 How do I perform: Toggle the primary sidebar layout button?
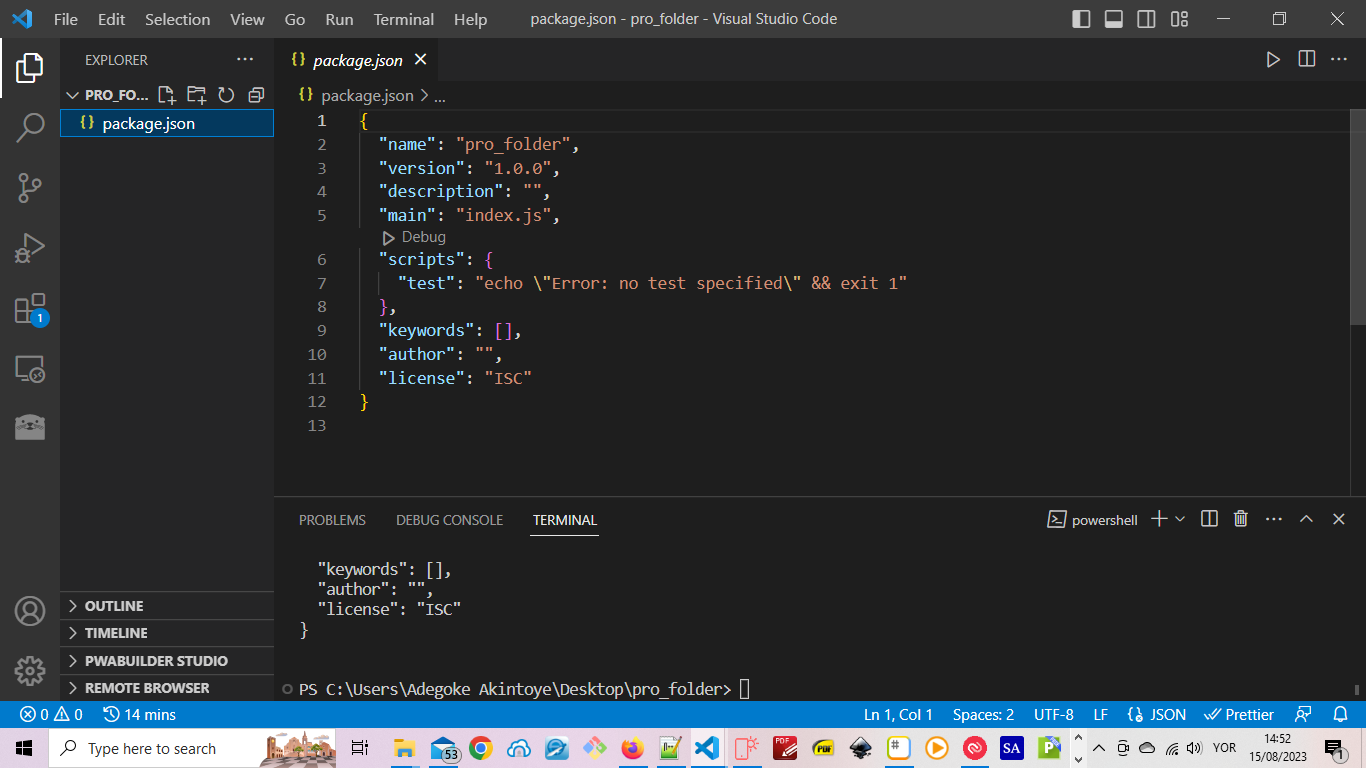pyautogui.click(x=1081, y=19)
